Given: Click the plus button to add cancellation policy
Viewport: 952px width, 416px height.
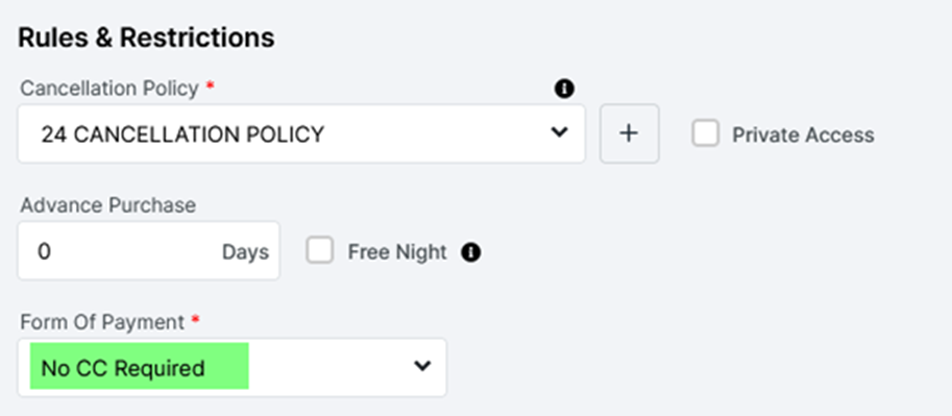Looking at the screenshot, I should click(x=629, y=133).
